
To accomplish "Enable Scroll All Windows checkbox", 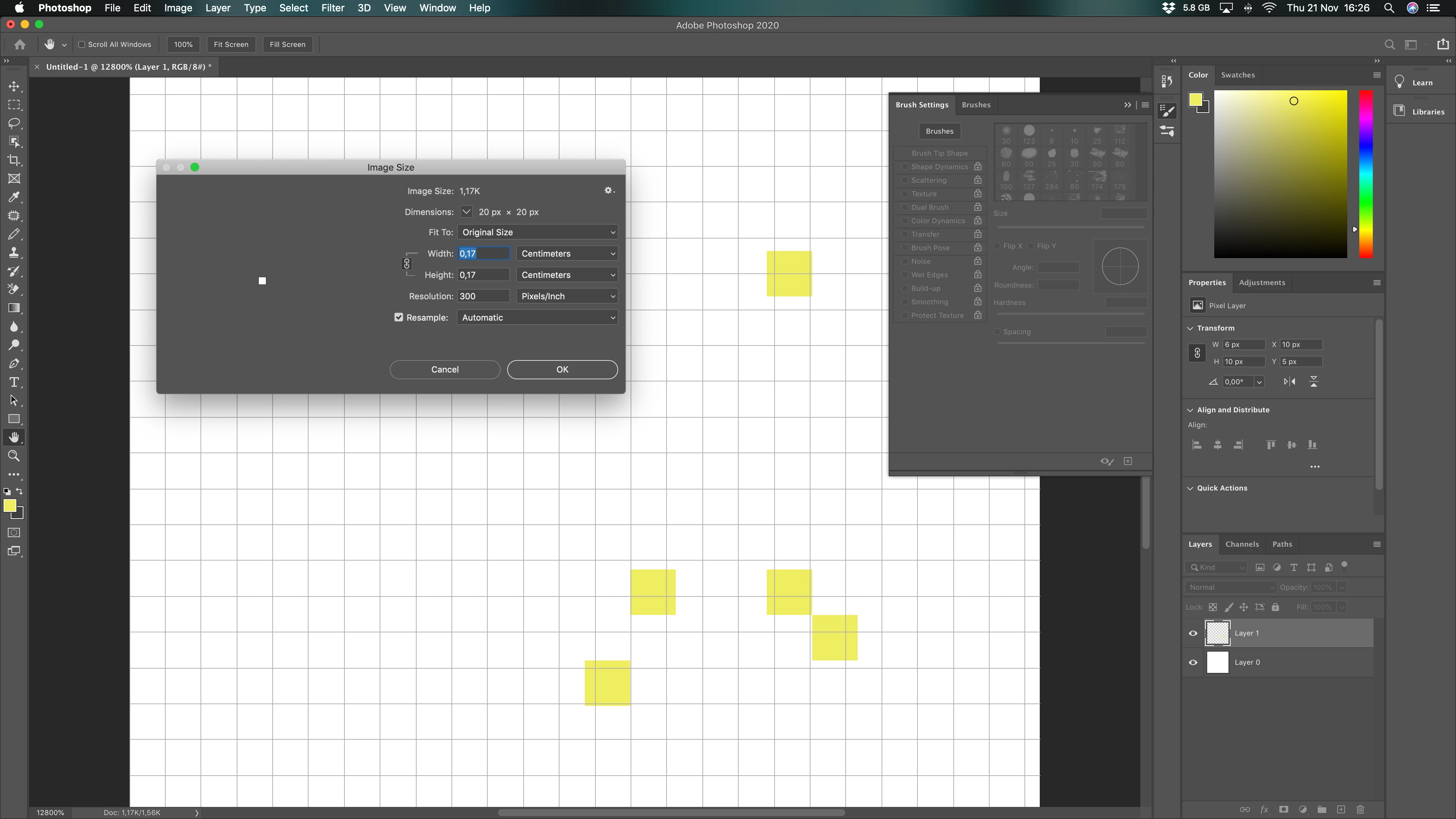I will 82,45.
